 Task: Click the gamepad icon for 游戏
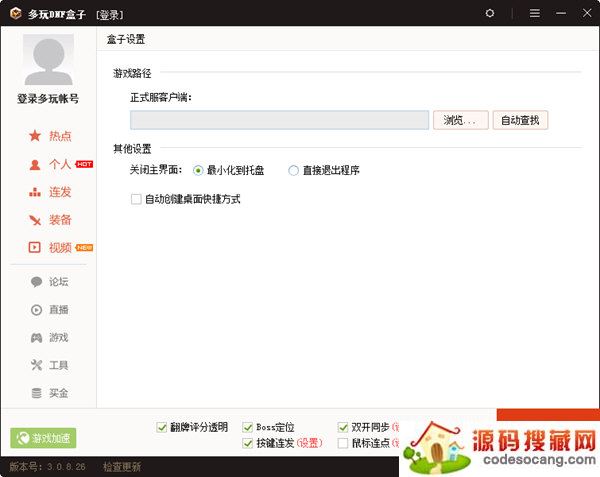pyautogui.click(x=36, y=338)
